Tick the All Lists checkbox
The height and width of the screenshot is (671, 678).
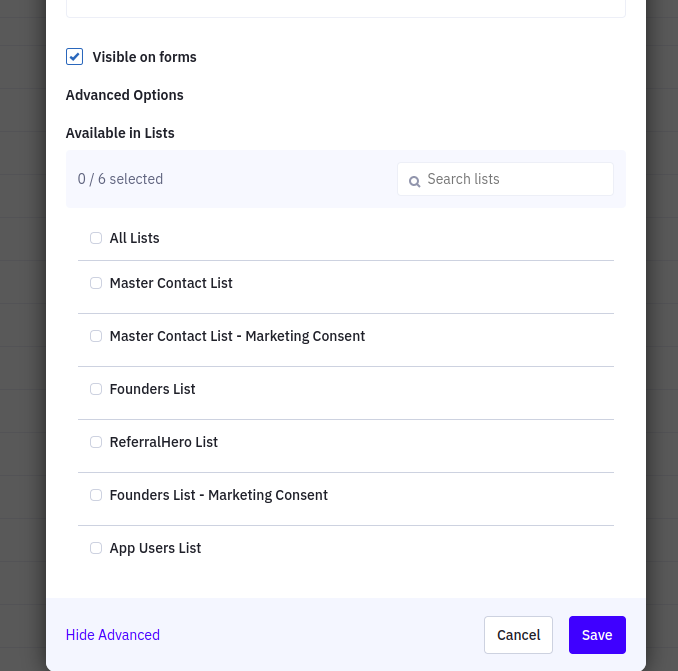pos(96,238)
